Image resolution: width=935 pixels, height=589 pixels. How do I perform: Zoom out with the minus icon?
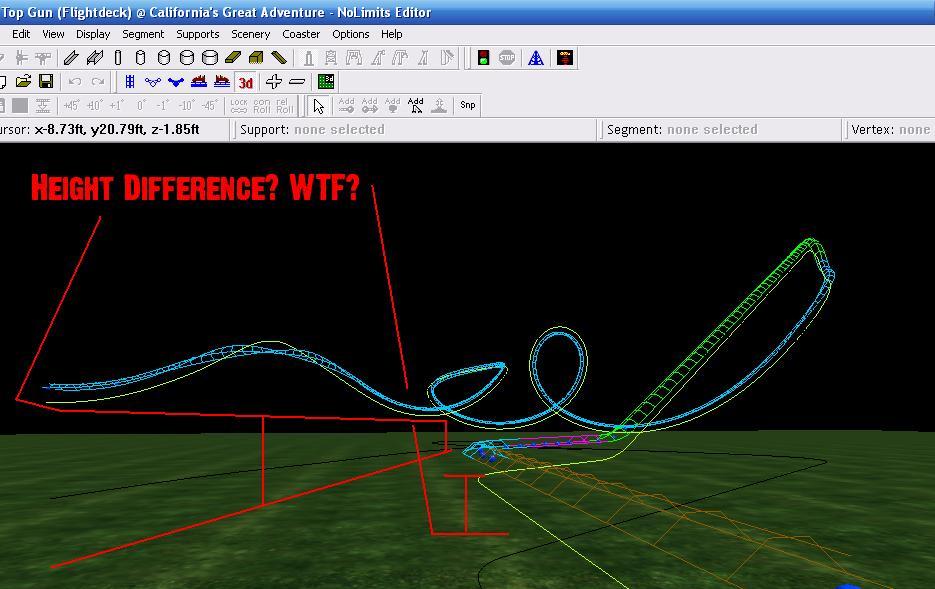pyautogui.click(x=297, y=82)
